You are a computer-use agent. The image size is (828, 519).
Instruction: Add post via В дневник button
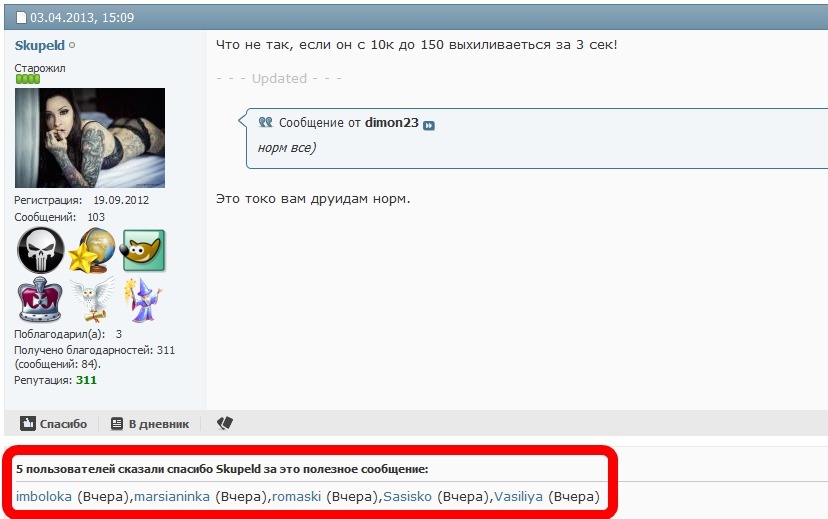150,423
